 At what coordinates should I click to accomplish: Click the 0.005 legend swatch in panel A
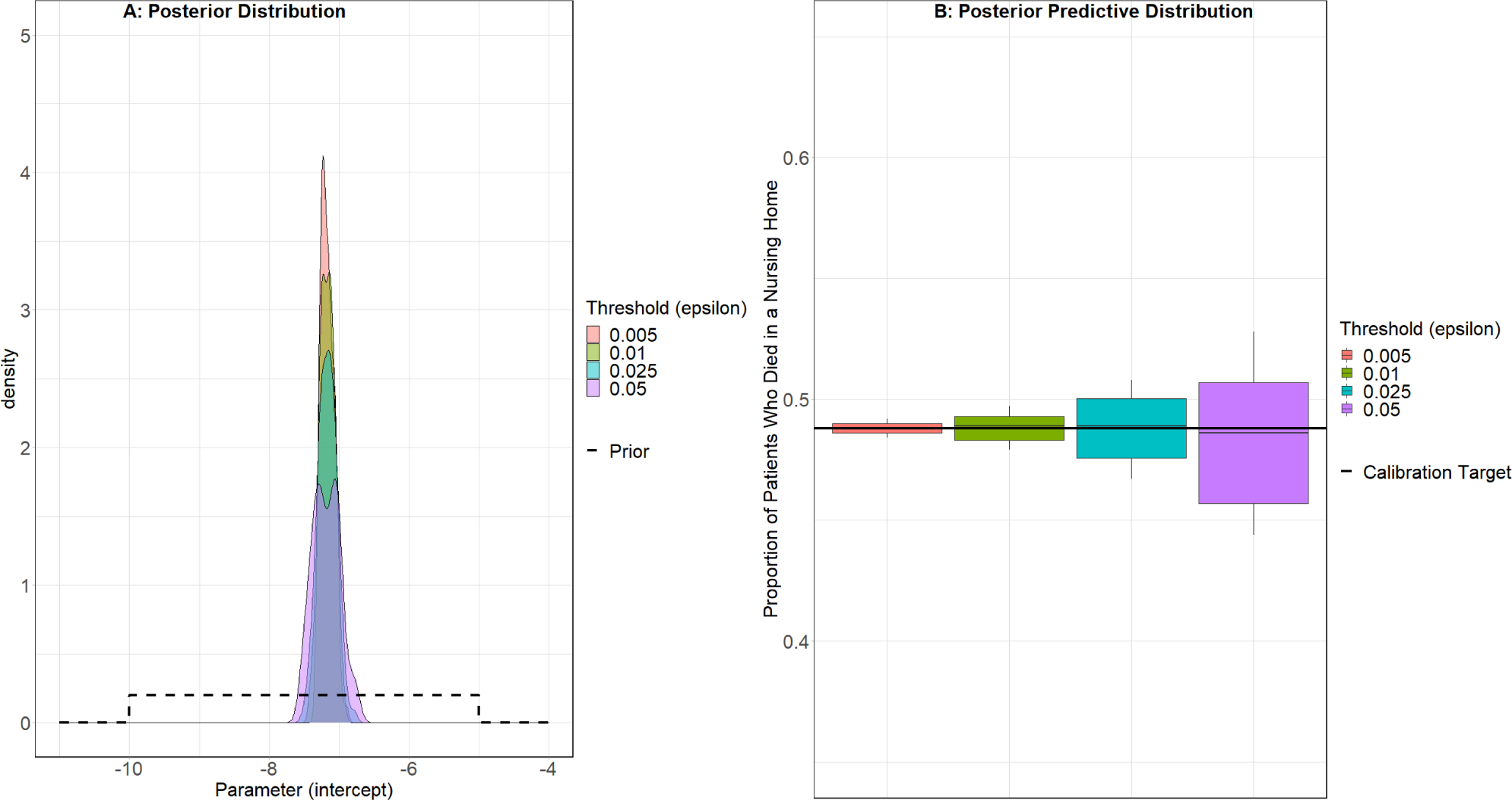pyautogui.click(x=593, y=334)
